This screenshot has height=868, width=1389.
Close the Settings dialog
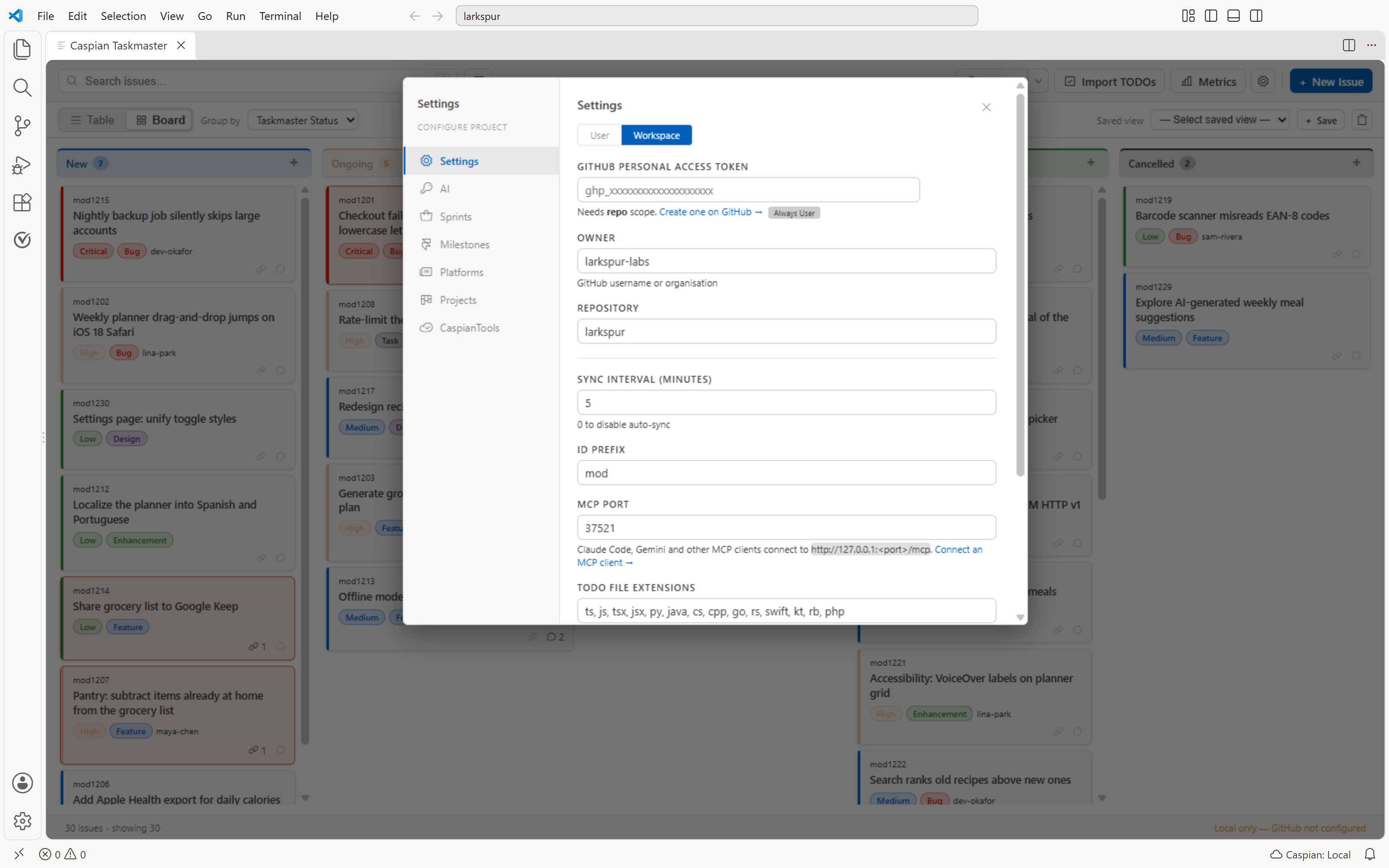(986, 107)
